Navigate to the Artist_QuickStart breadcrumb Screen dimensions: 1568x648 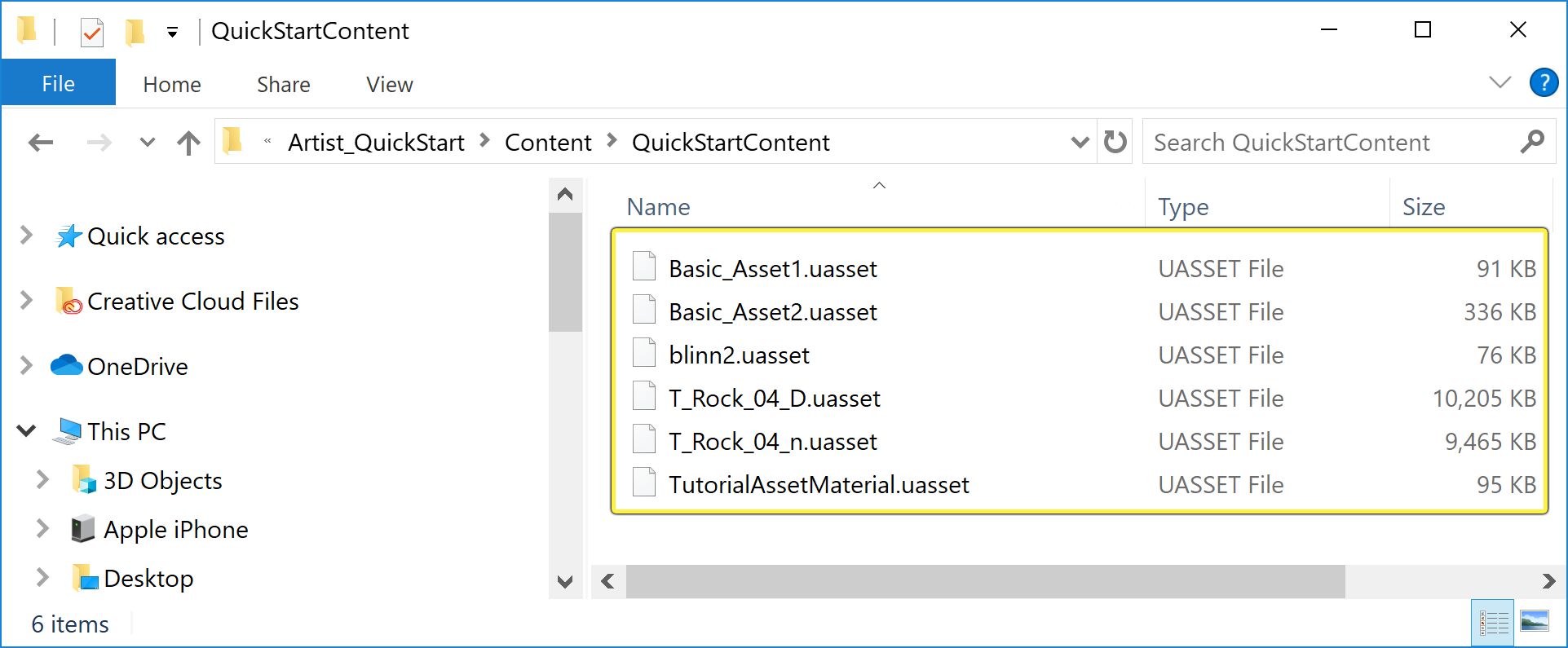click(x=376, y=143)
